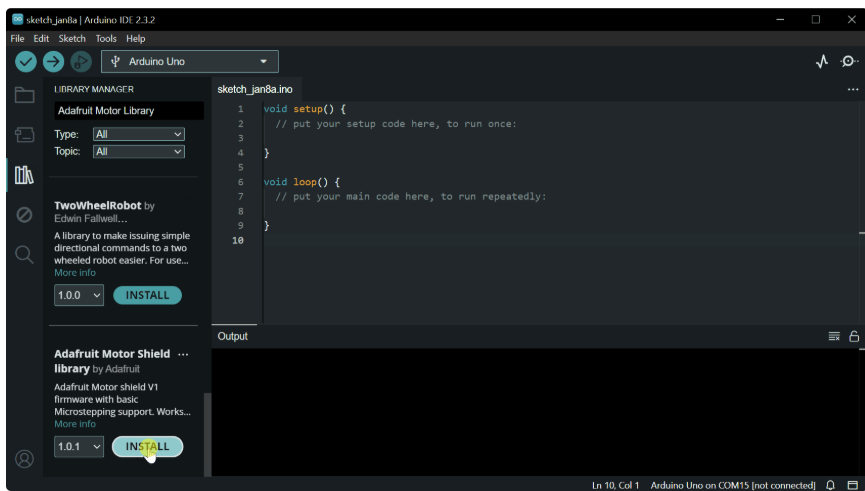Click line number 10 in gutter
Image resolution: width=865 pixels, height=491 pixels.
point(238,240)
